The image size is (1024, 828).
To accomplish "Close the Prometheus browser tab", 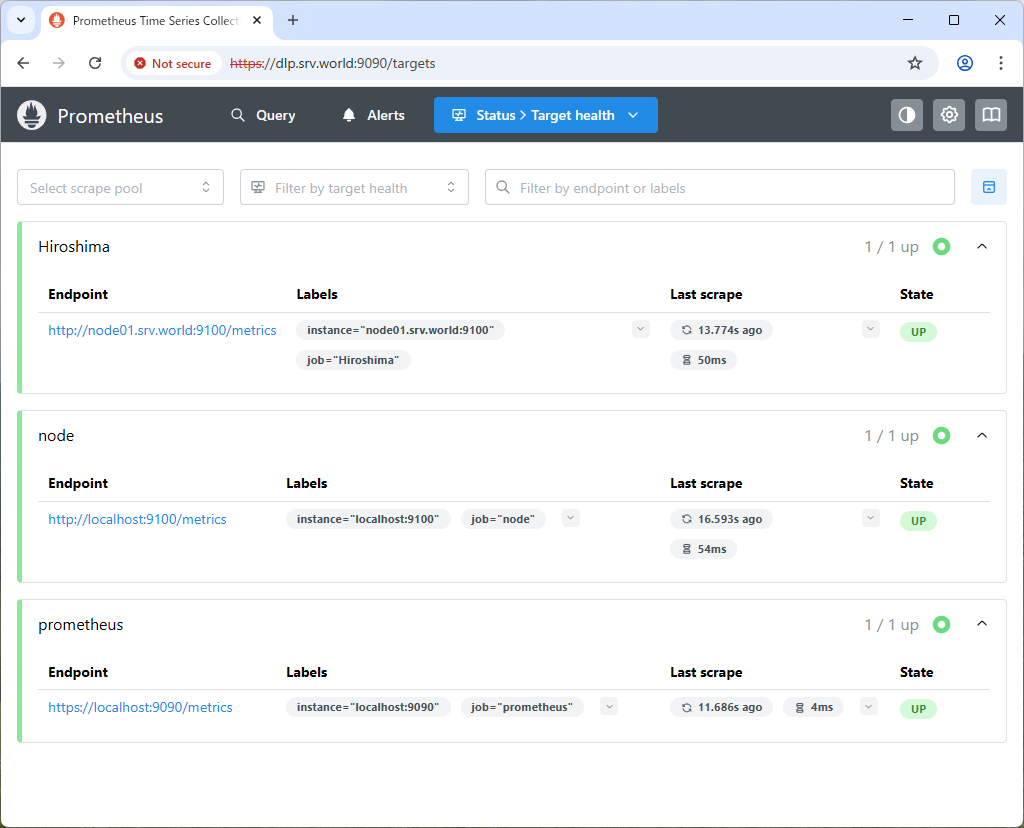I will [257, 20].
